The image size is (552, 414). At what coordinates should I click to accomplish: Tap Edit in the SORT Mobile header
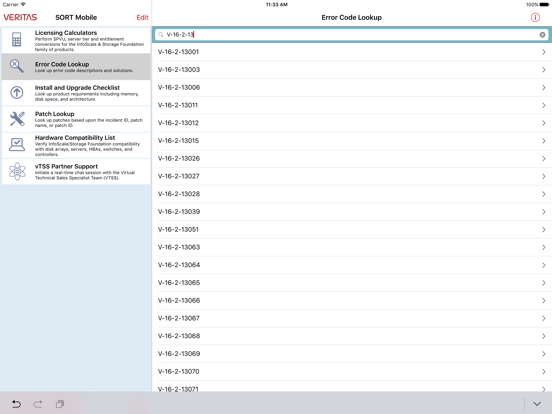tap(142, 17)
